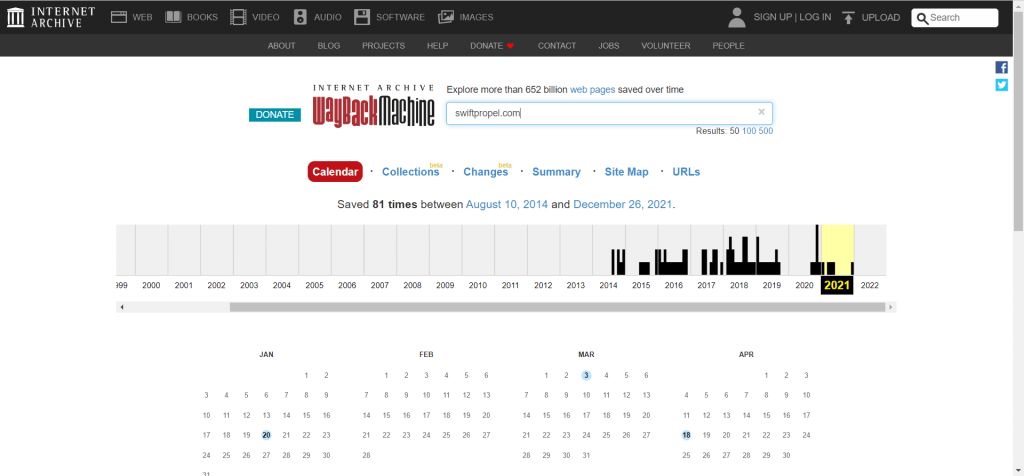Screen dimensions: 1024x476
Task: Open the Audio section icon
Action: (x=301, y=17)
